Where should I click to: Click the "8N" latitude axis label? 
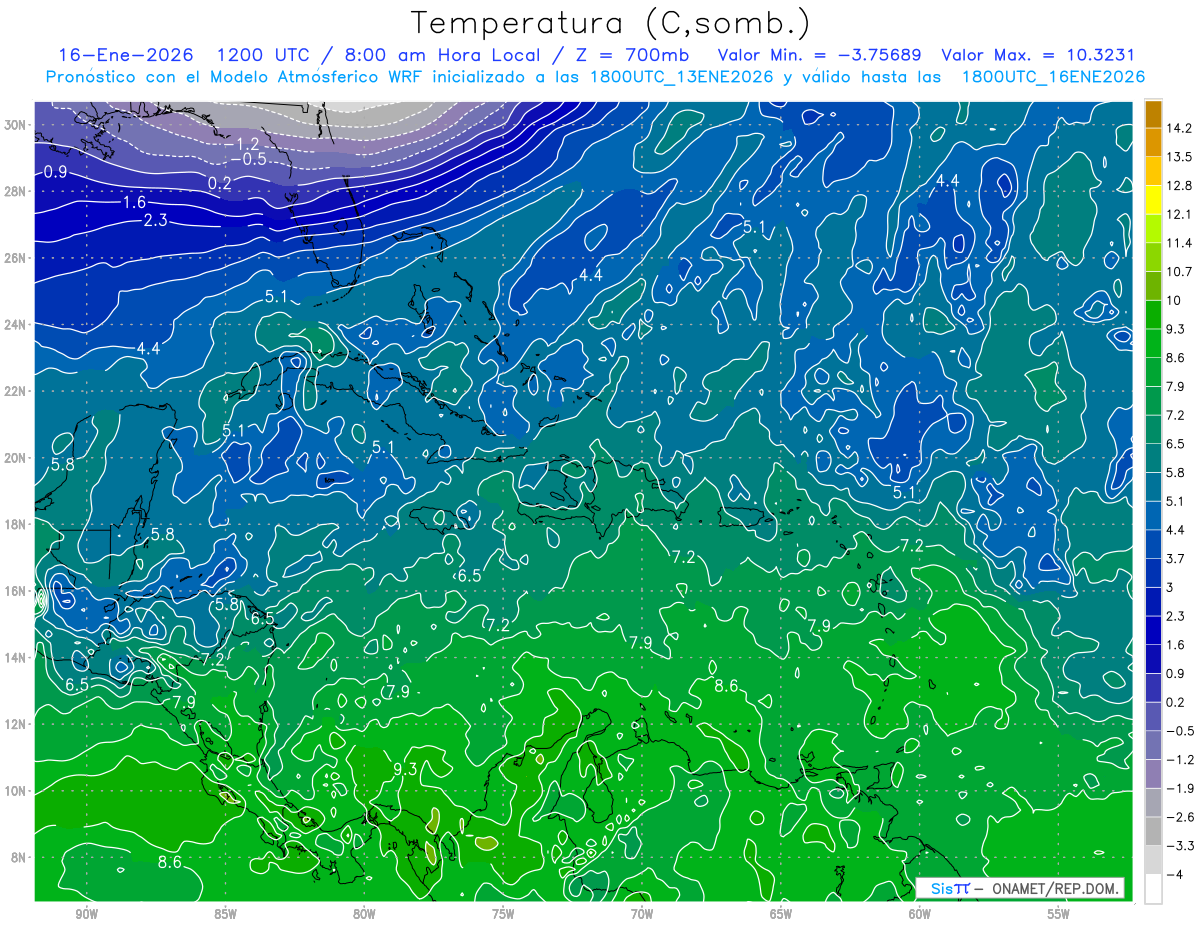pos(18,858)
